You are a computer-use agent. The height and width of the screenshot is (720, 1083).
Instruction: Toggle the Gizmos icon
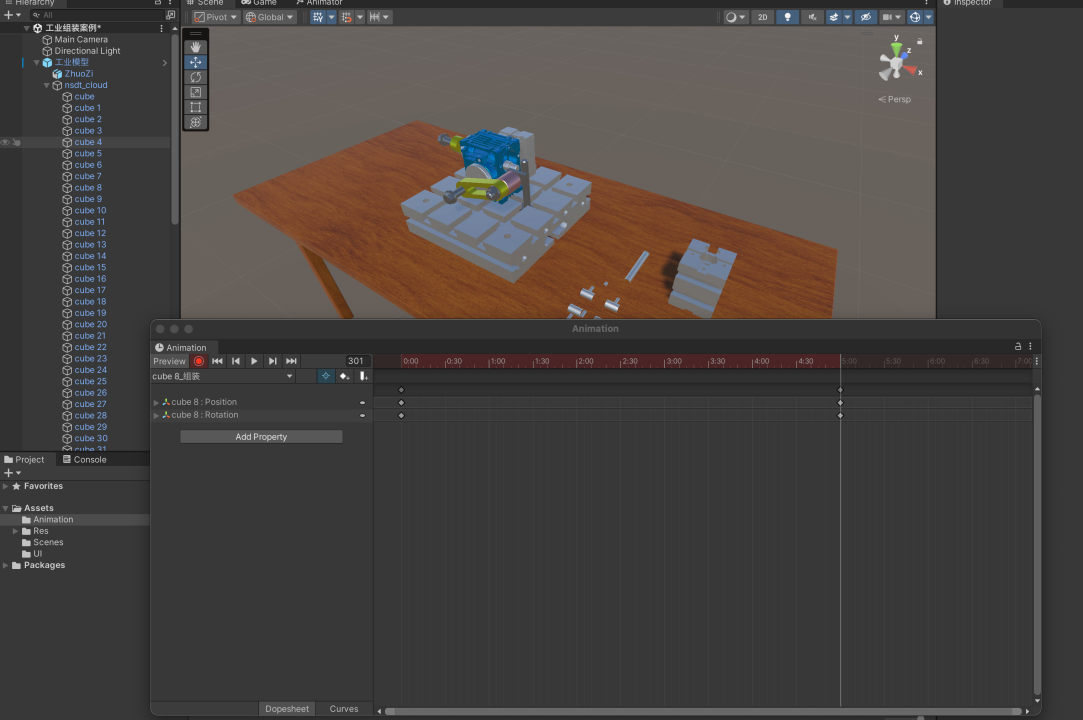[x=915, y=17]
